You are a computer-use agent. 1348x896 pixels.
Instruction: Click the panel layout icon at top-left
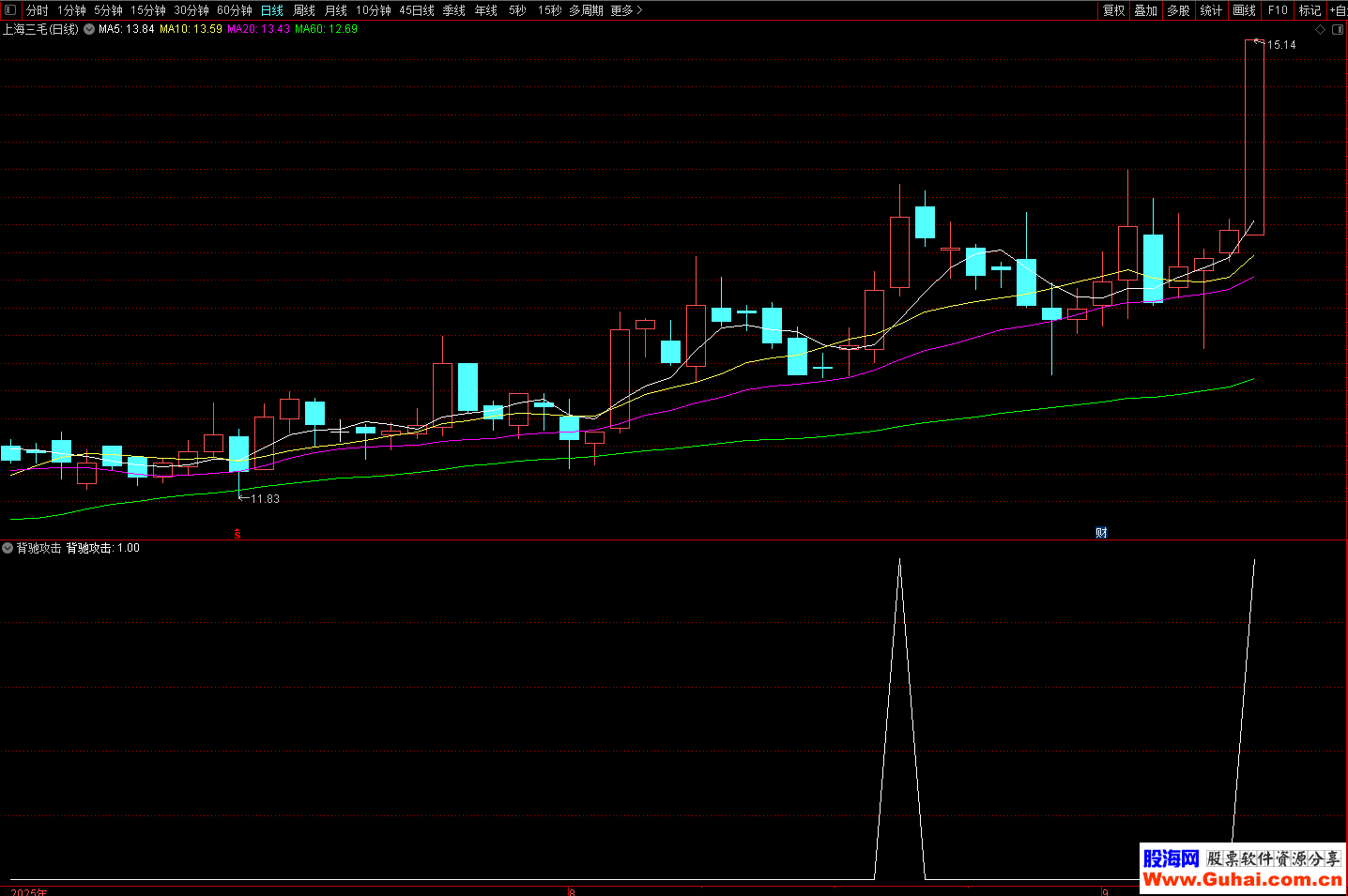[10, 10]
